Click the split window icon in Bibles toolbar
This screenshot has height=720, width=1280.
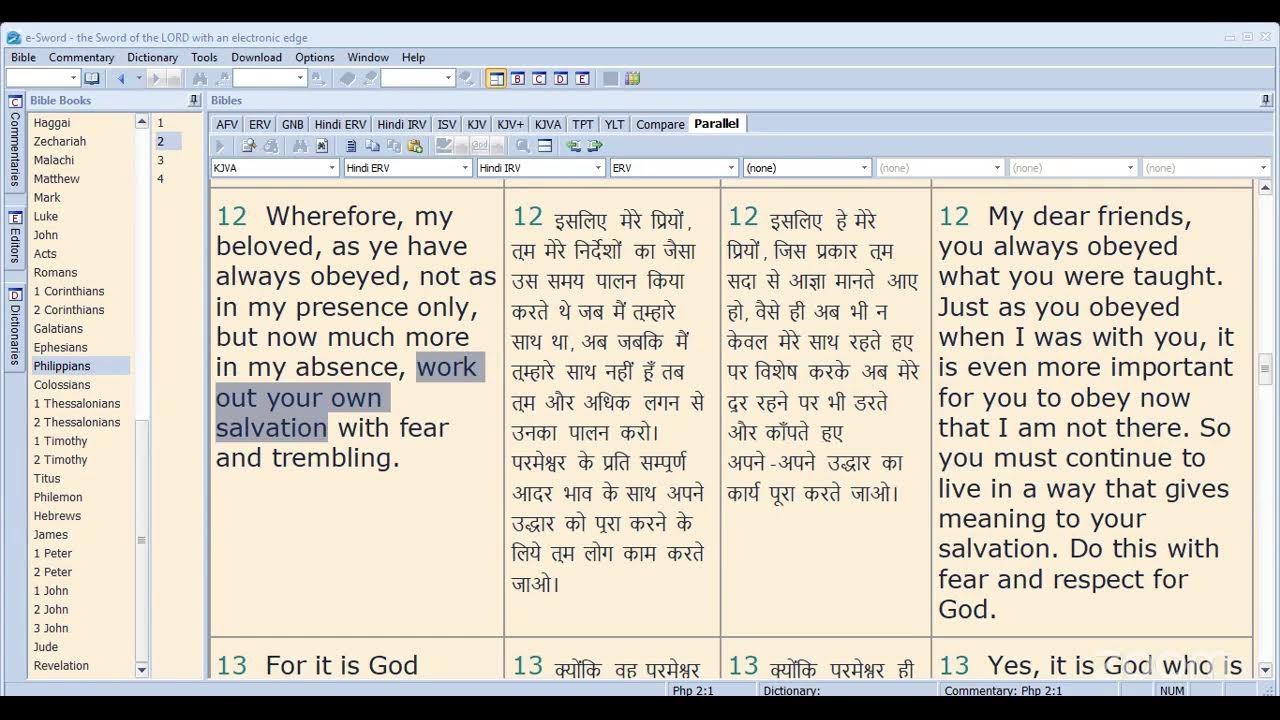click(545, 146)
